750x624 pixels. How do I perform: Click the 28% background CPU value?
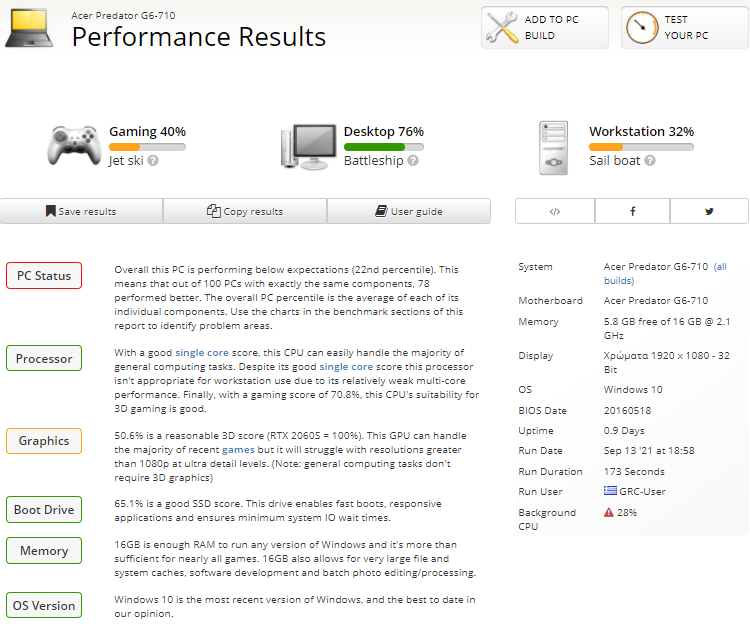pyautogui.click(x=627, y=513)
